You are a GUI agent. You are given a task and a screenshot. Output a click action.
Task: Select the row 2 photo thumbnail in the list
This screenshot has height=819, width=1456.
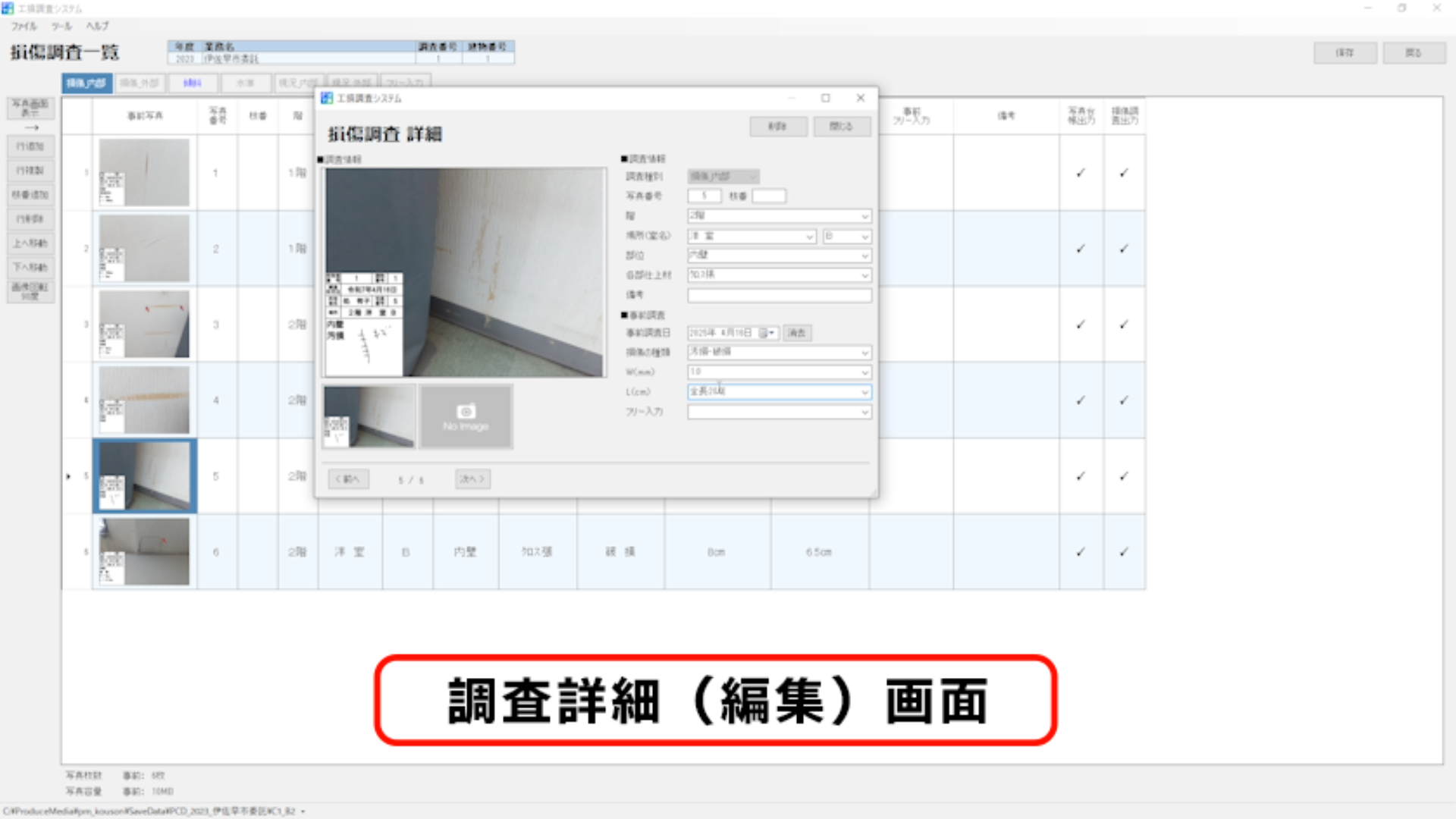[144, 249]
